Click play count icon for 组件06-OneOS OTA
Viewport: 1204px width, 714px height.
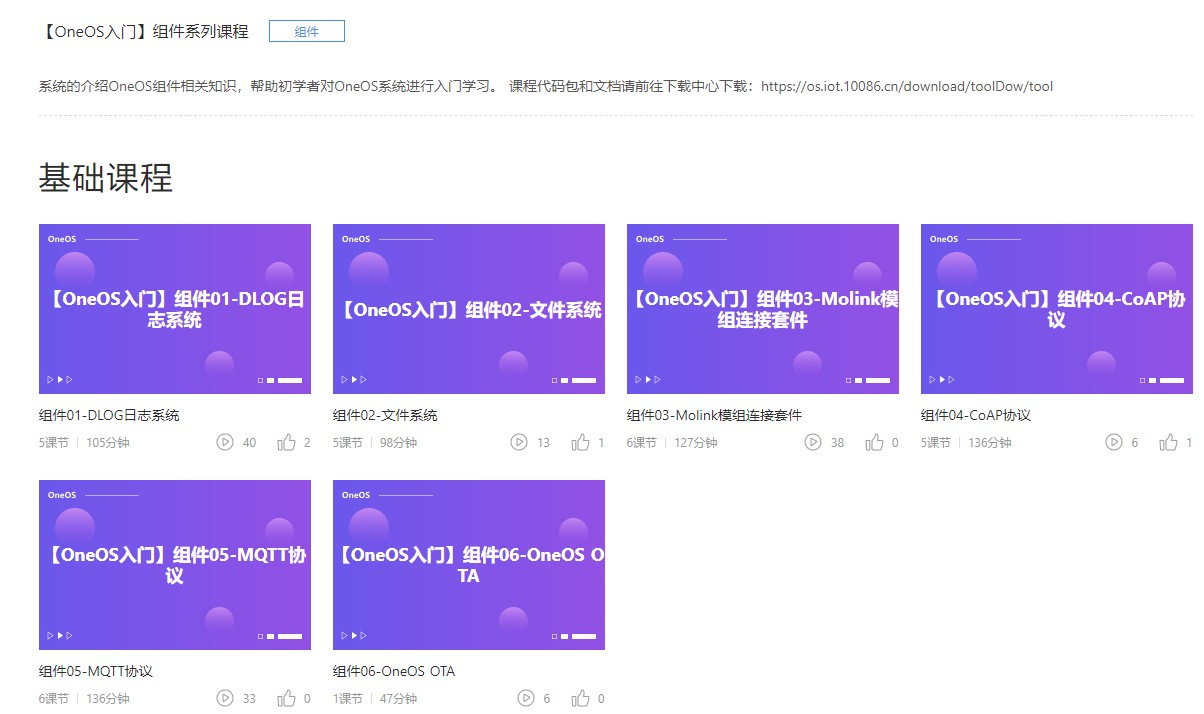click(526, 698)
